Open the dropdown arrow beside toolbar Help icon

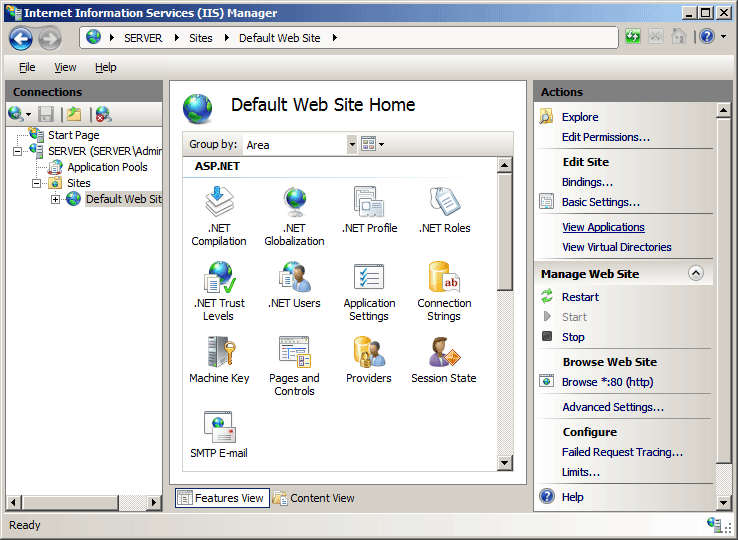(x=723, y=36)
